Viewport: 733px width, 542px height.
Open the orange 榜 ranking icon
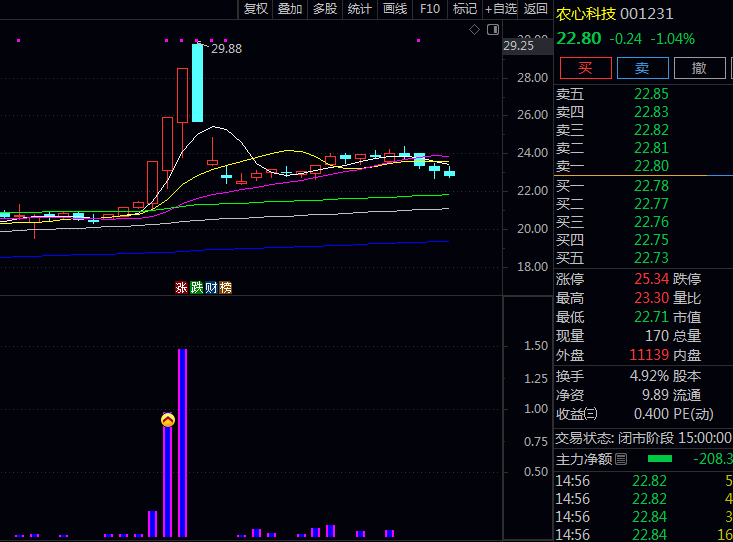(226, 288)
